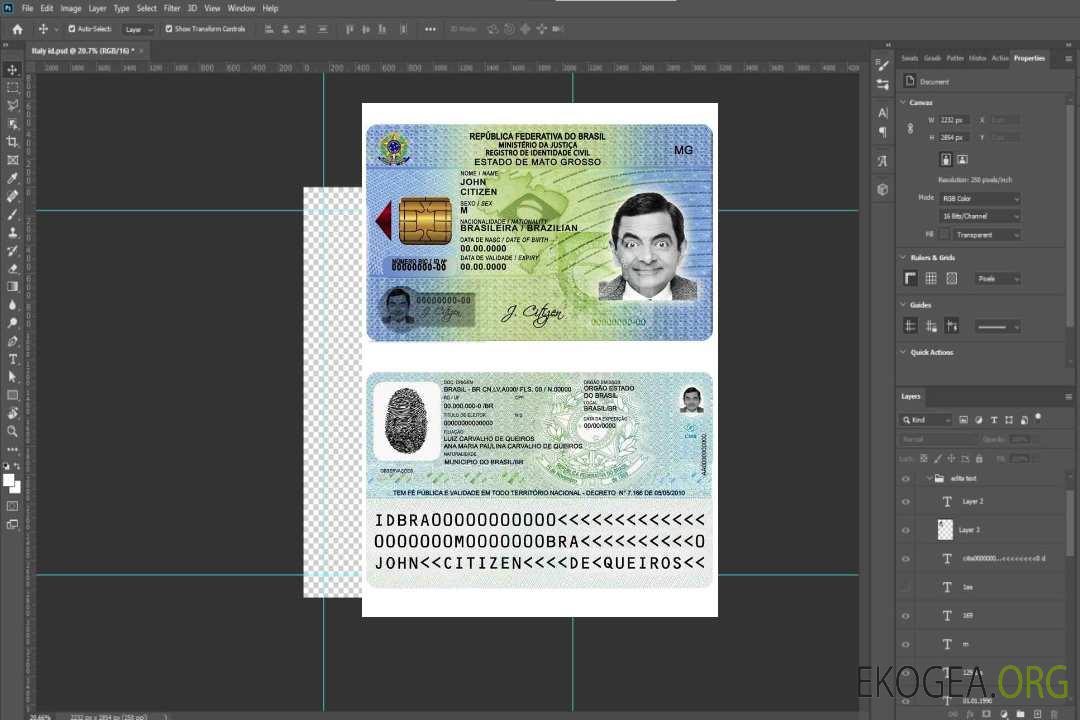Open the 16 Bits/Channel dropdown
Screen dimensions: 1080x720
980,216
